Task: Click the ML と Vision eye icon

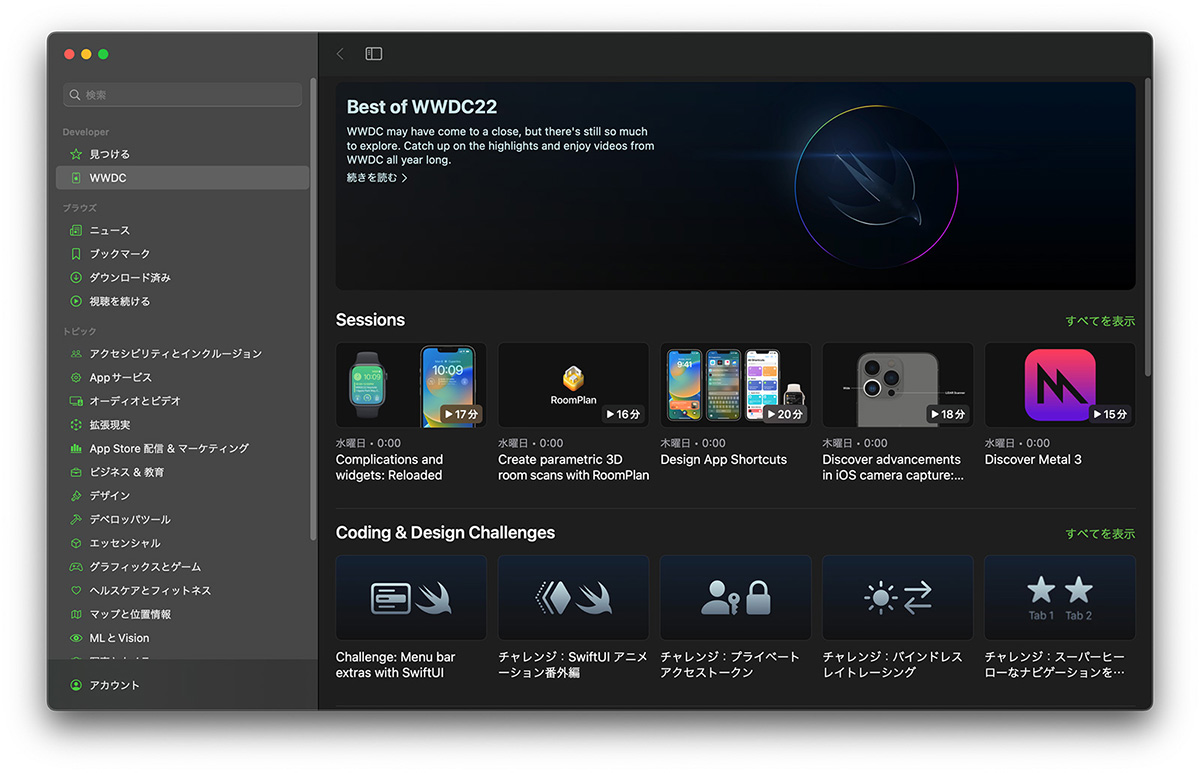Action: [x=76, y=638]
